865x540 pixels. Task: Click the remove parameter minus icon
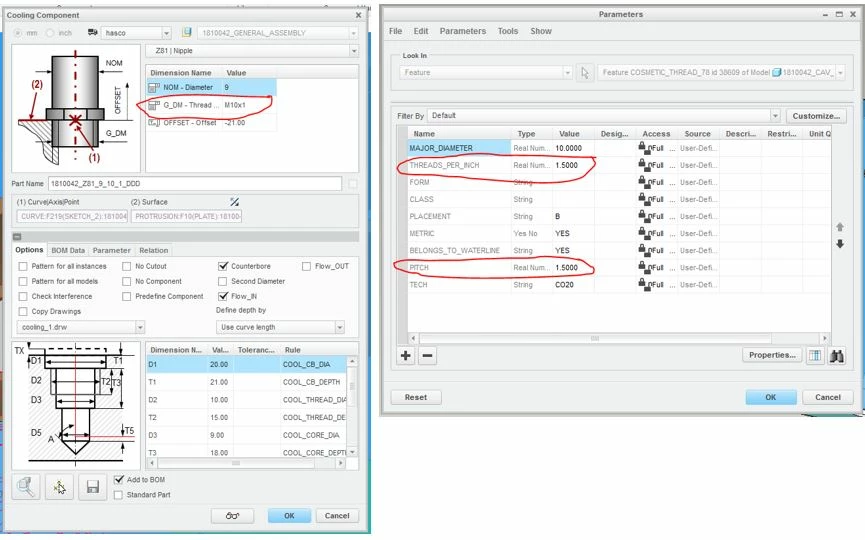pyautogui.click(x=427, y=356)
